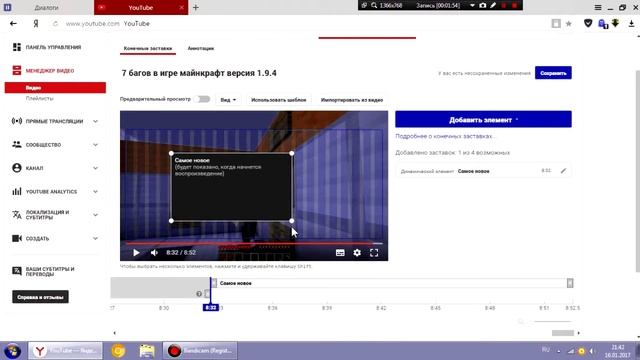Expand the Канал section
The width and height of the screenshot is (640, 360).
95,168
